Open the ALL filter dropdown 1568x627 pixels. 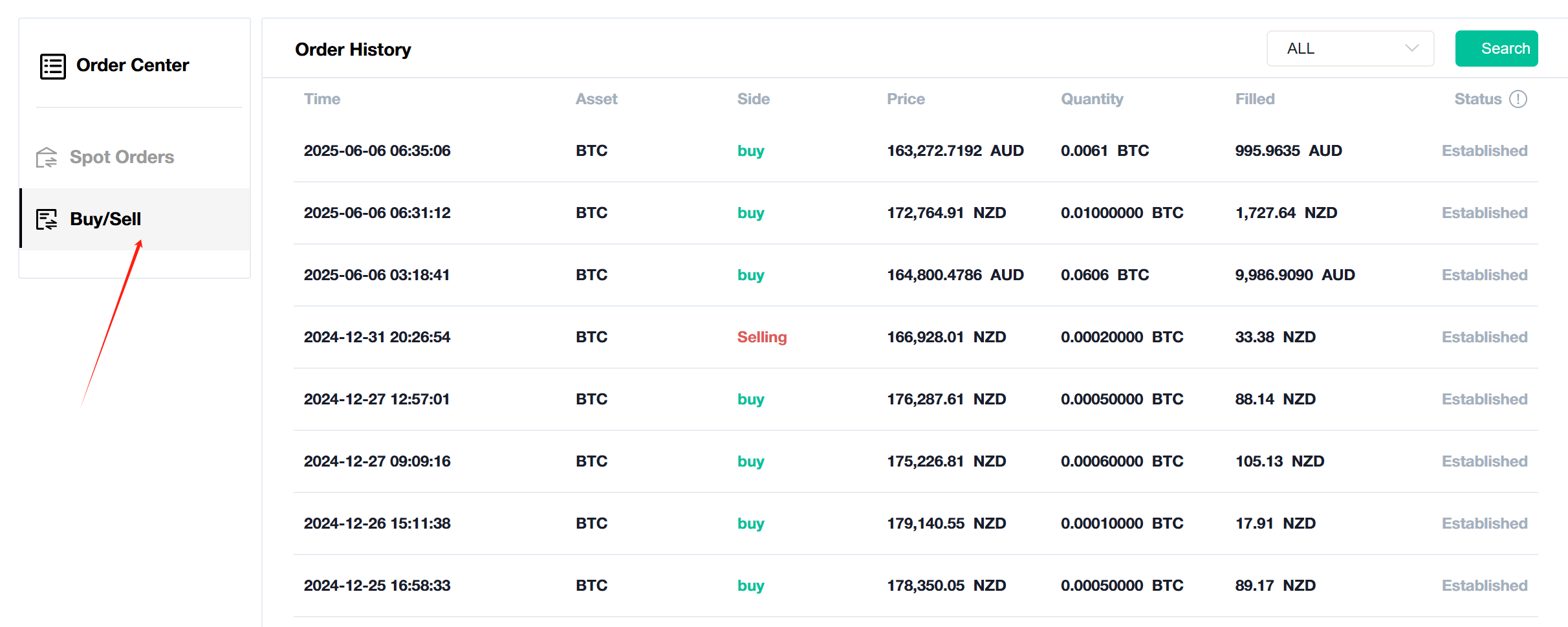(1349, 49)
